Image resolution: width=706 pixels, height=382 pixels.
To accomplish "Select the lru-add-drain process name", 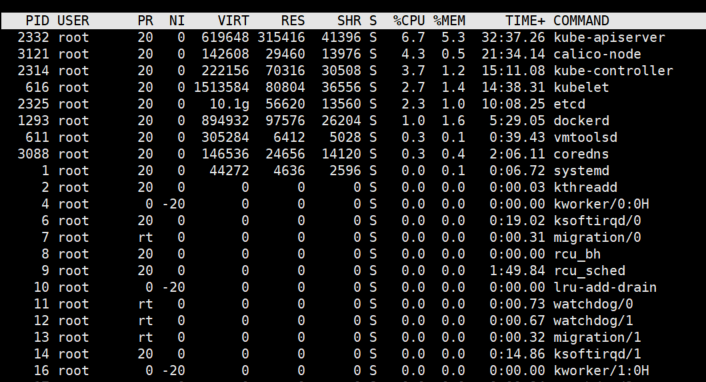I will tap(605, 287).
